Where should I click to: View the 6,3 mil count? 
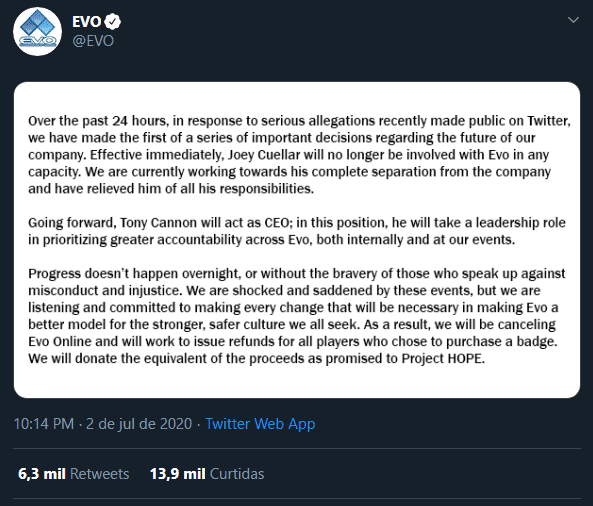tap(42, 474)
